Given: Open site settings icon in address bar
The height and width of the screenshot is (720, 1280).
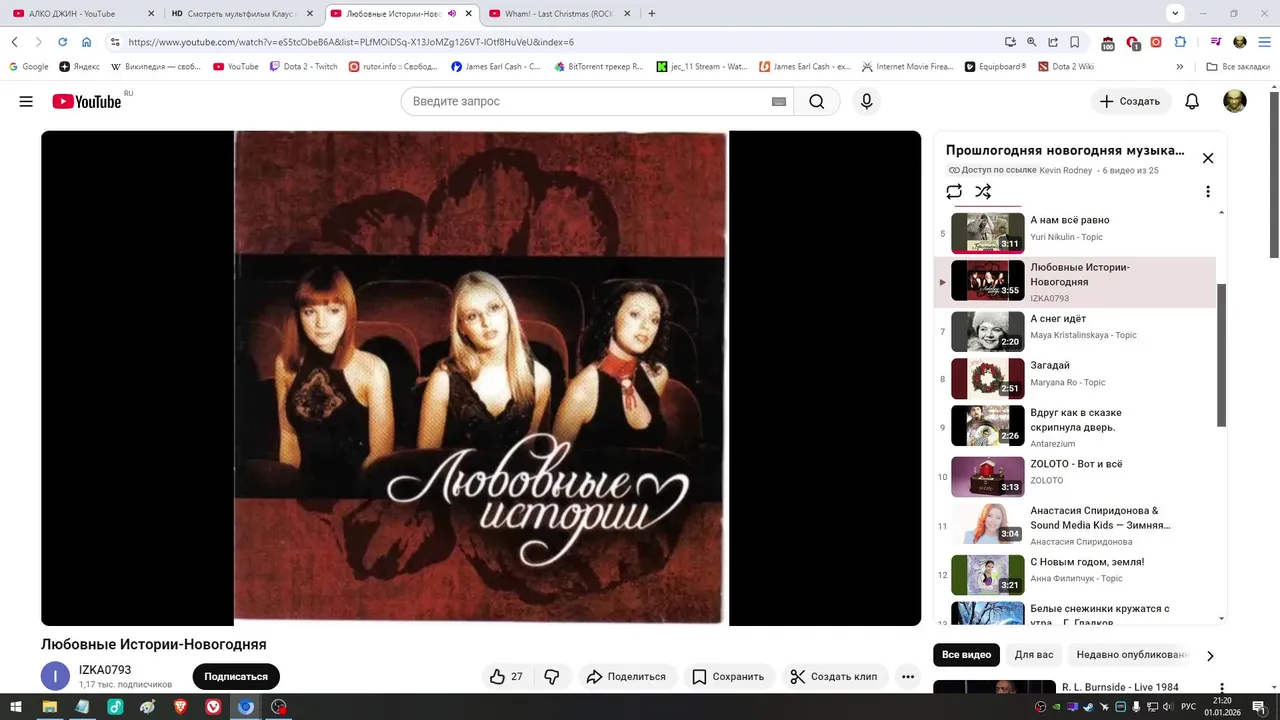Looking at the screenshot, I should pyautogui.click(x=115, y=42).
